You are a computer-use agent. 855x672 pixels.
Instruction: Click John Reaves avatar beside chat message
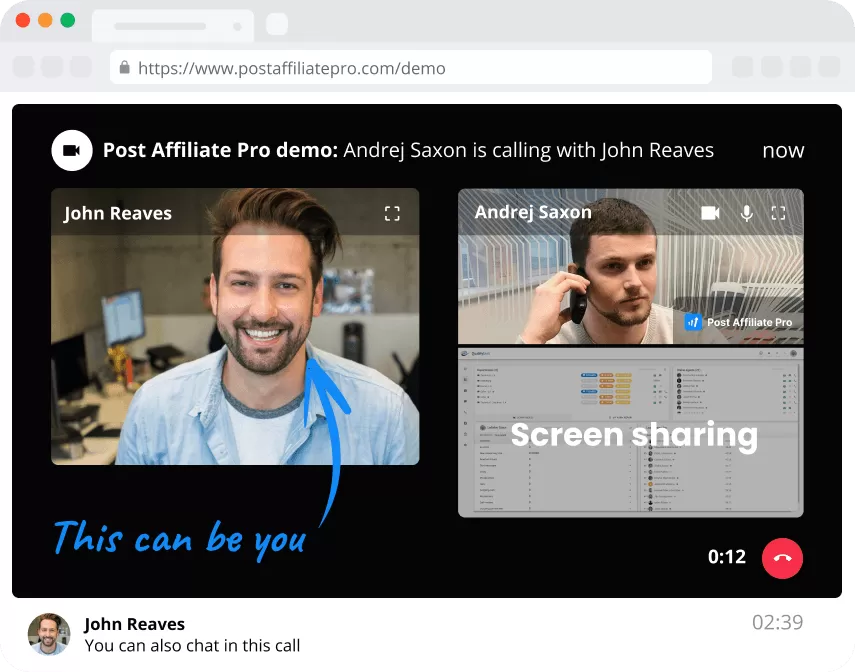tap(49, 634)
